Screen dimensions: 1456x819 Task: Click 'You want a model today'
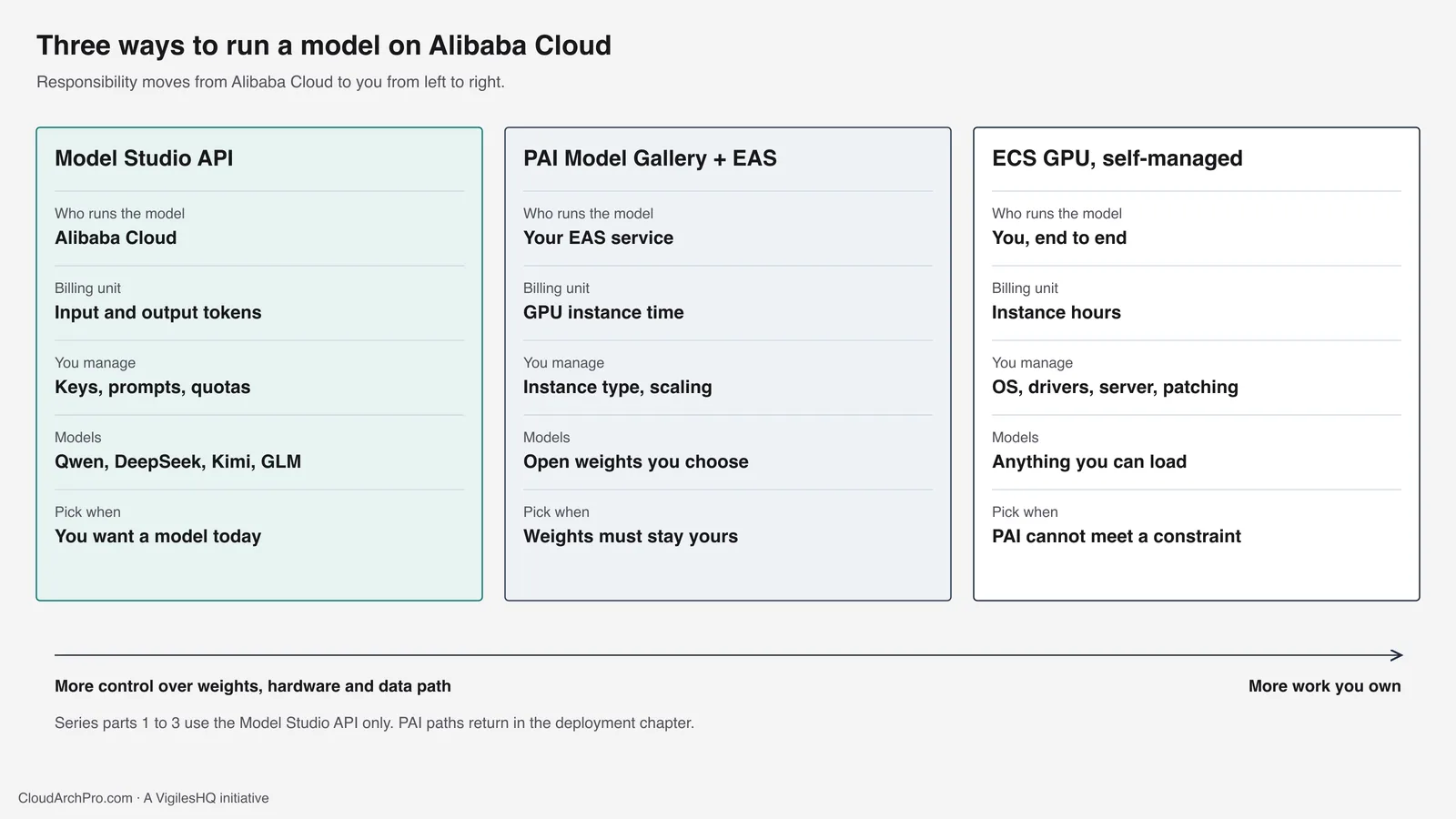click(157, 536)
